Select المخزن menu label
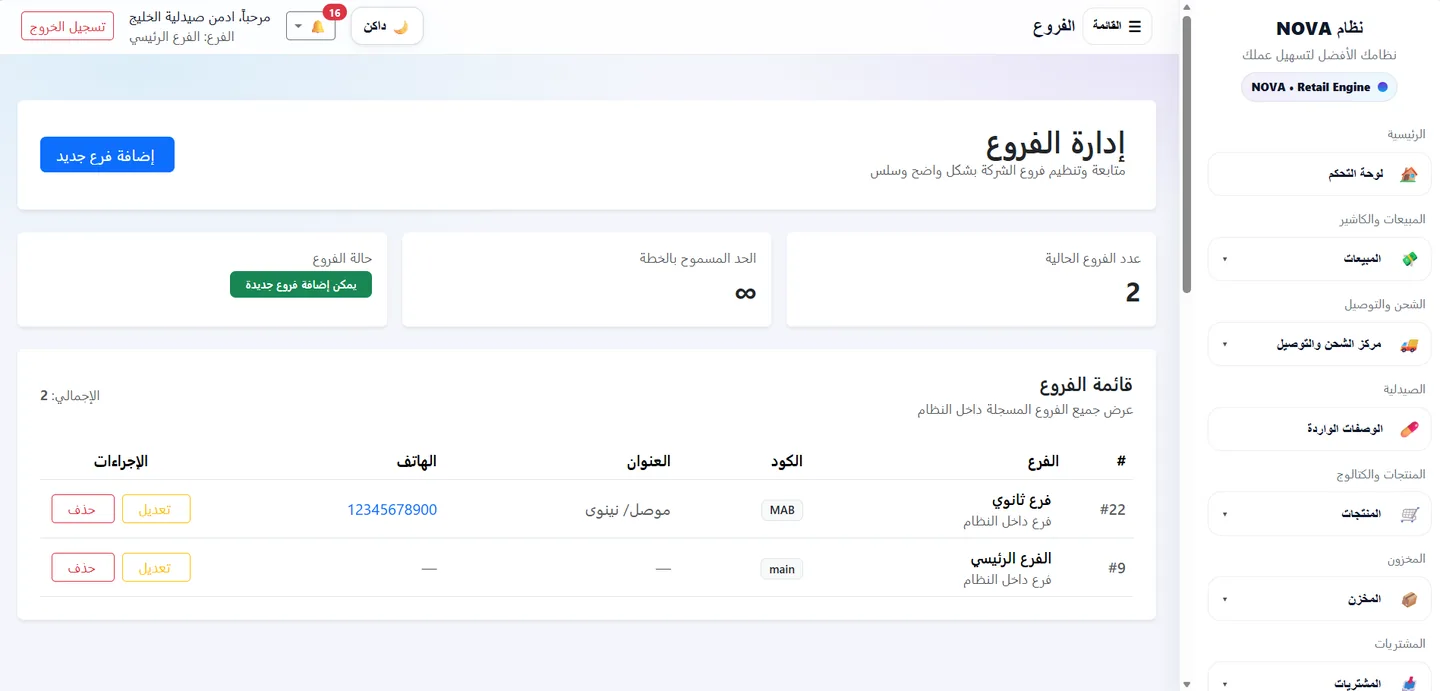This screenshot has height=691, width=1440. (x=1364, y=599)
